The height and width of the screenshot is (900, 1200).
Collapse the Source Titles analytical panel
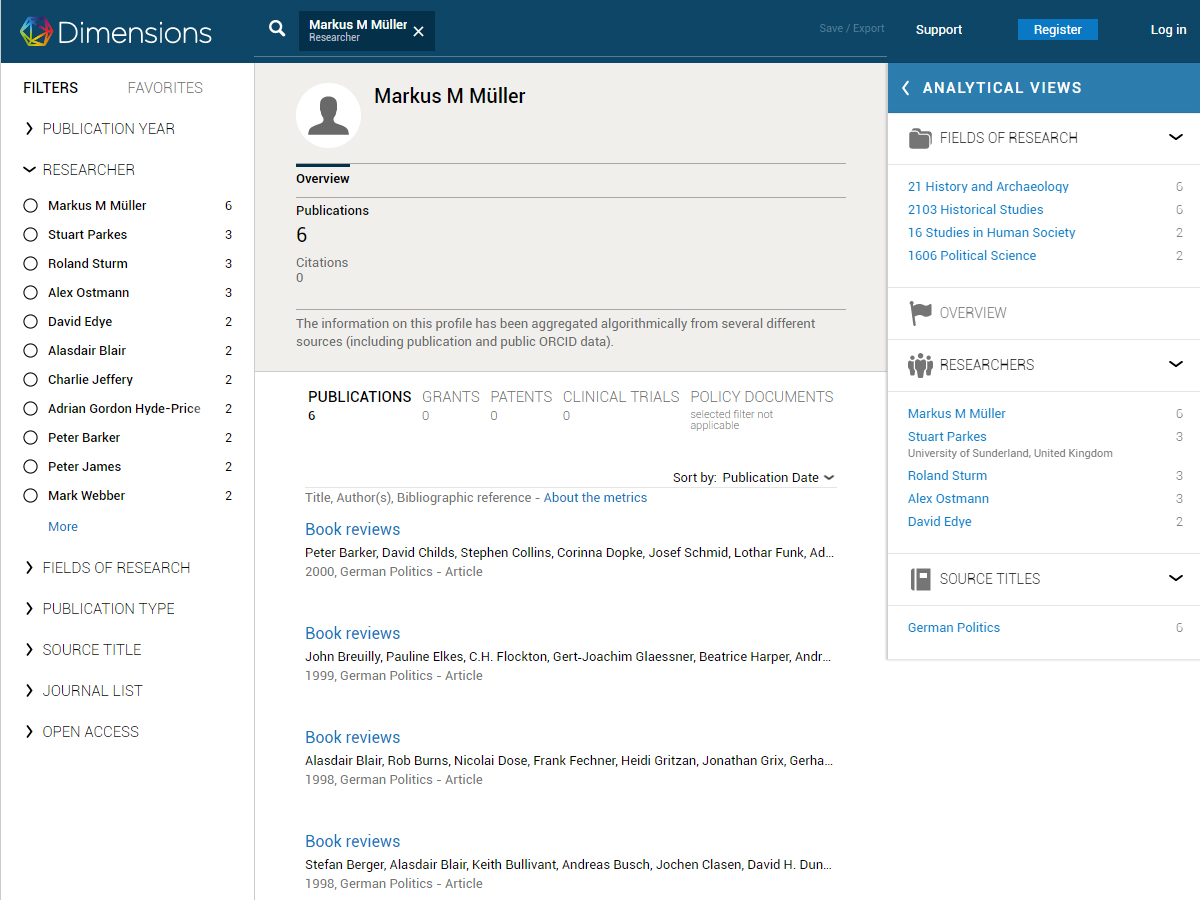[x=1175, y=578]
